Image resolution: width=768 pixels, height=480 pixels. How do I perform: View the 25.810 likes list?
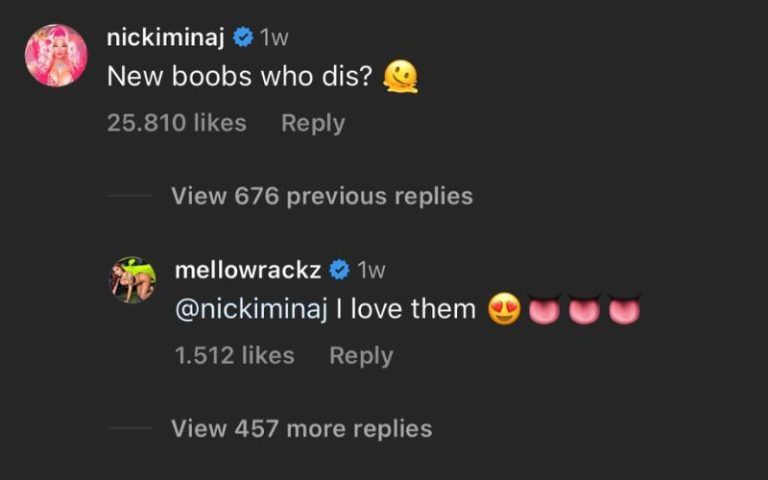click(x=176, y=123)
